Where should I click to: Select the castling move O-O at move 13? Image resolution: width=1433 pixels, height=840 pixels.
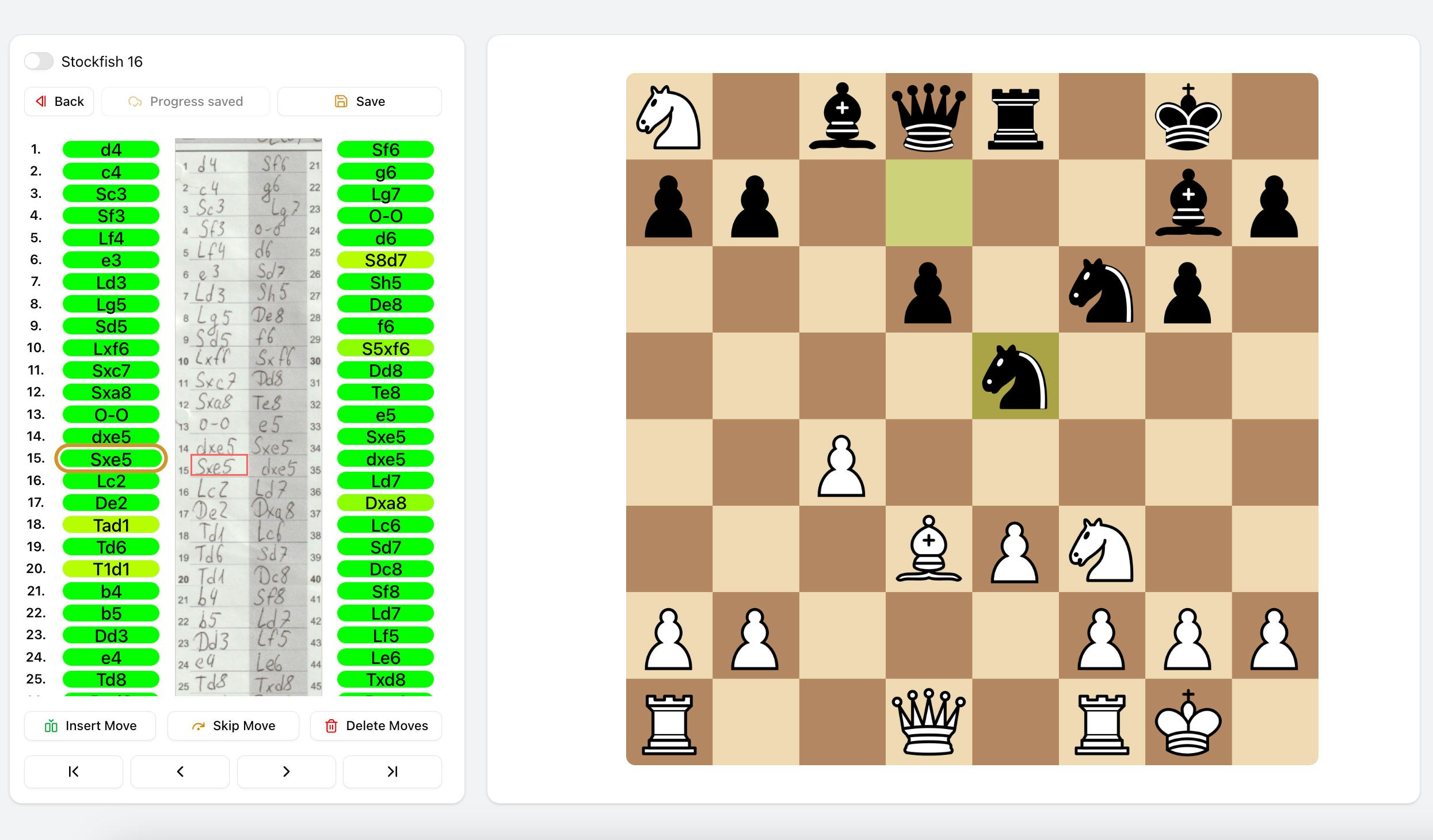pos(110,414)
